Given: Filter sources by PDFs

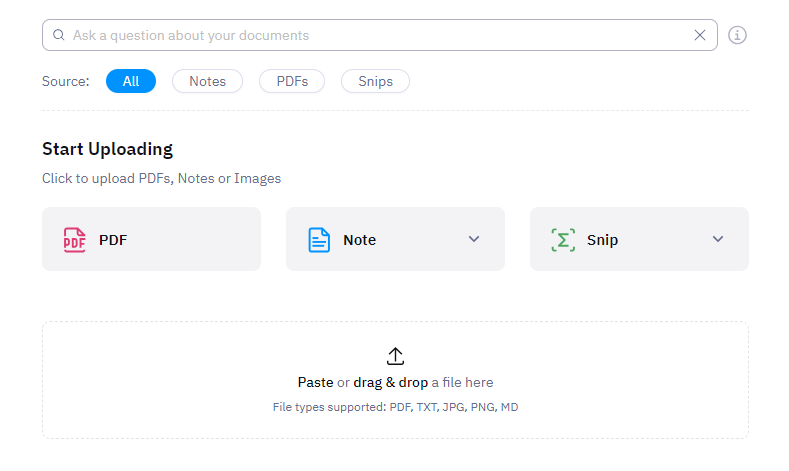Looking at the screenshot, I should pyautogui.click(x=292, y=81).
